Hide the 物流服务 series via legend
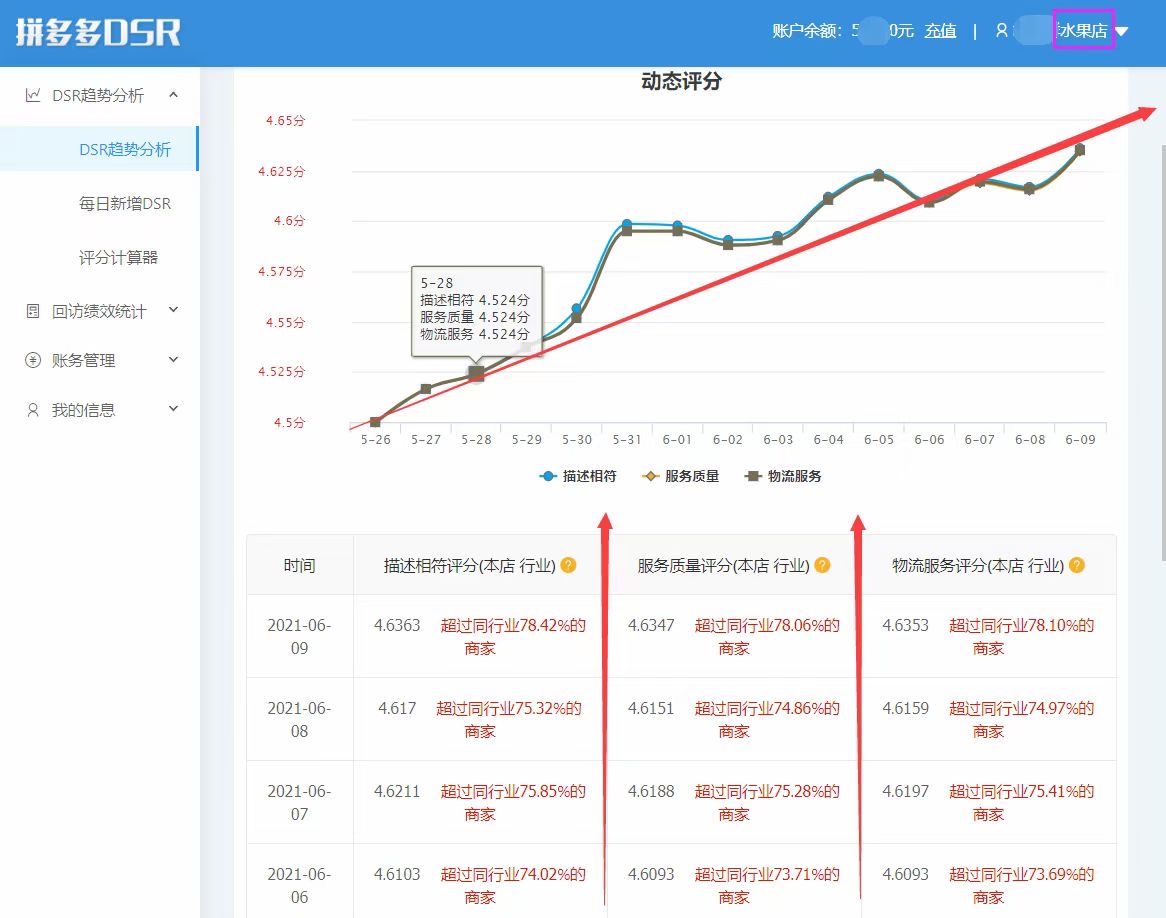The height and width of the screenshot is (918, 1166). coord(795,476)
